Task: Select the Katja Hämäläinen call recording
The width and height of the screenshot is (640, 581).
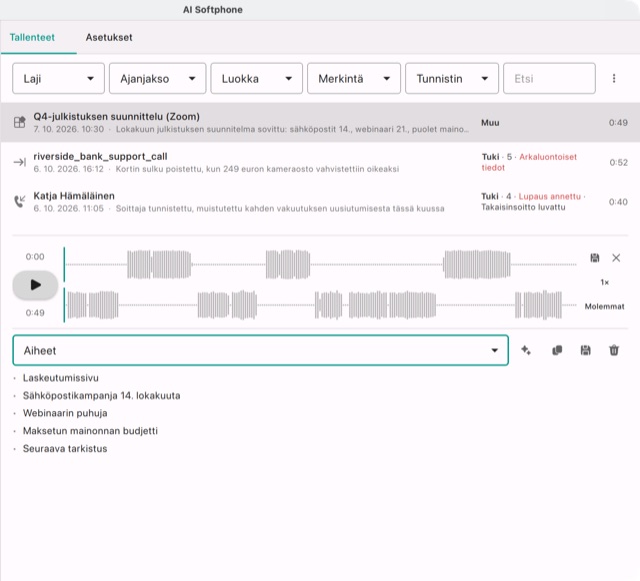Action: click(x=320, y=202)
